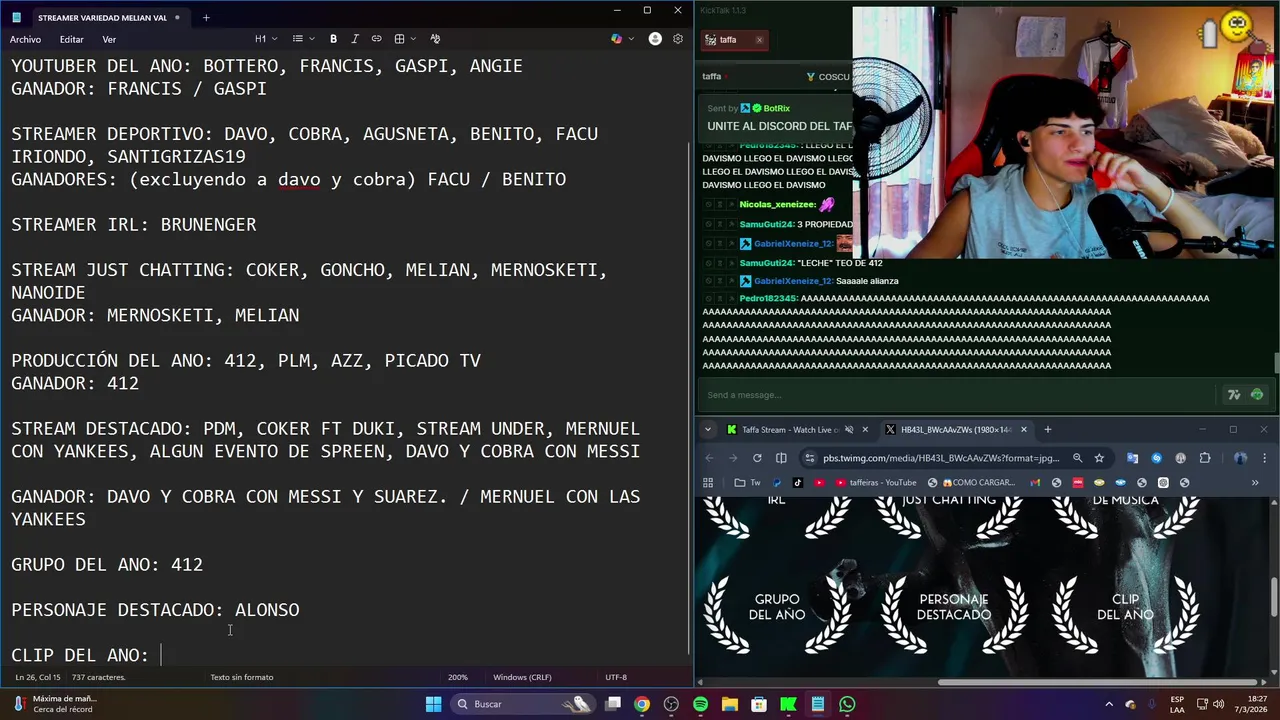Insert a link via Notepad toolbar
Screen dimensions: 1280x720
click(x=377, y=39)
